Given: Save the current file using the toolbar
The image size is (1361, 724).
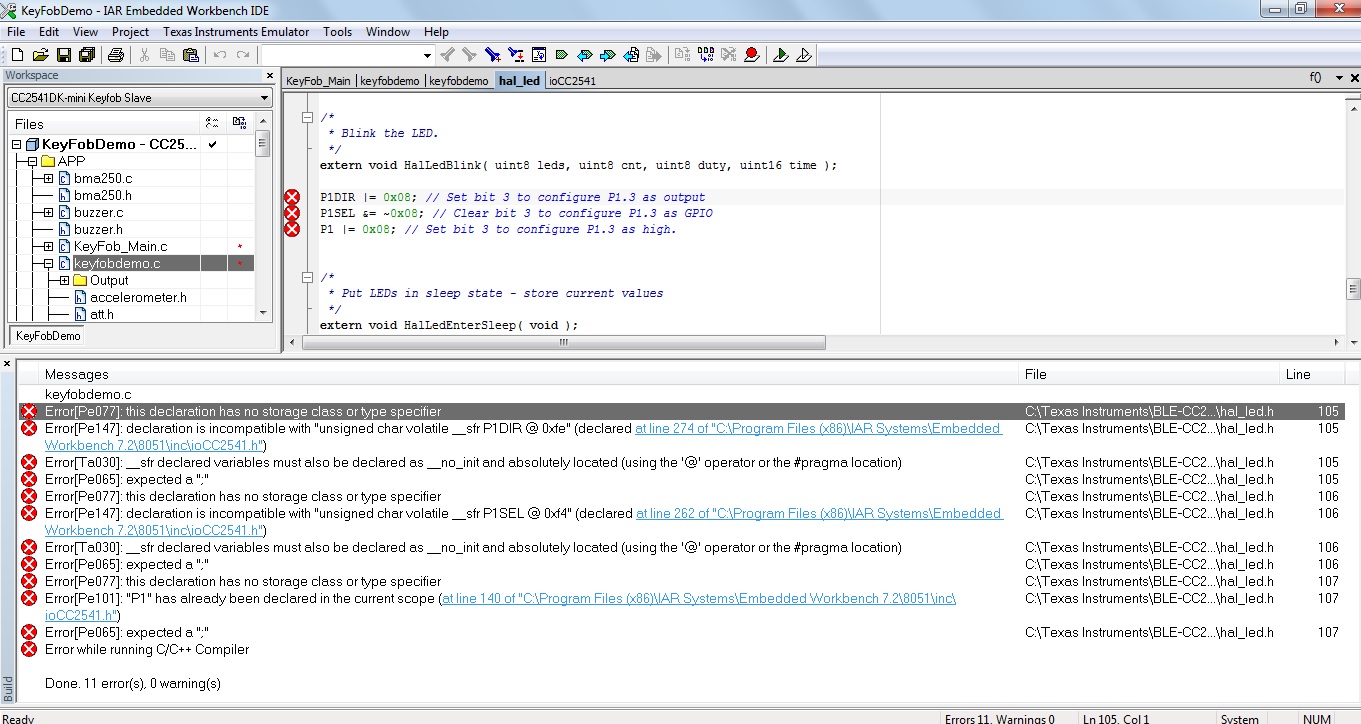Looking at the screenshot, I should (x=63, y=55).
